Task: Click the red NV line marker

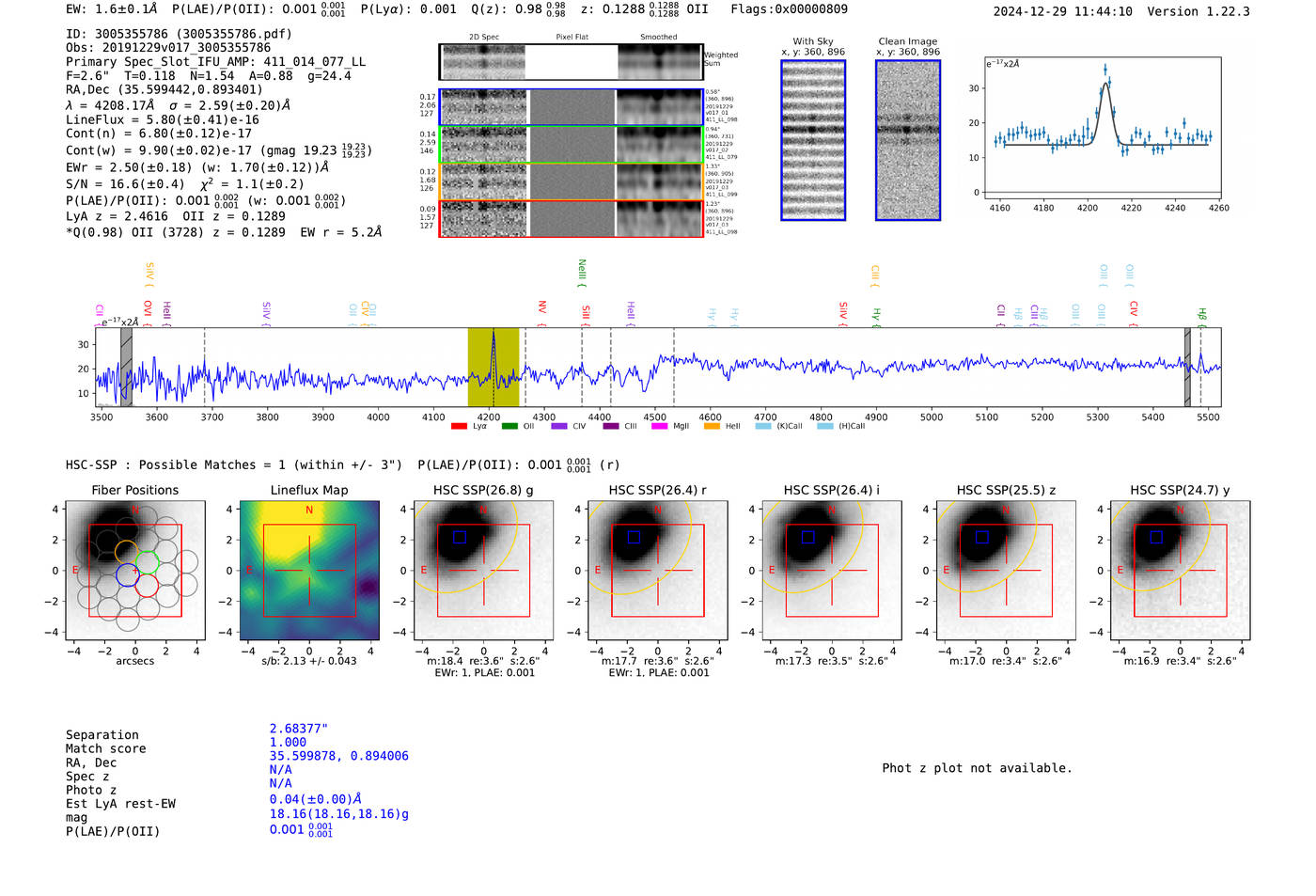Action: 542,314
